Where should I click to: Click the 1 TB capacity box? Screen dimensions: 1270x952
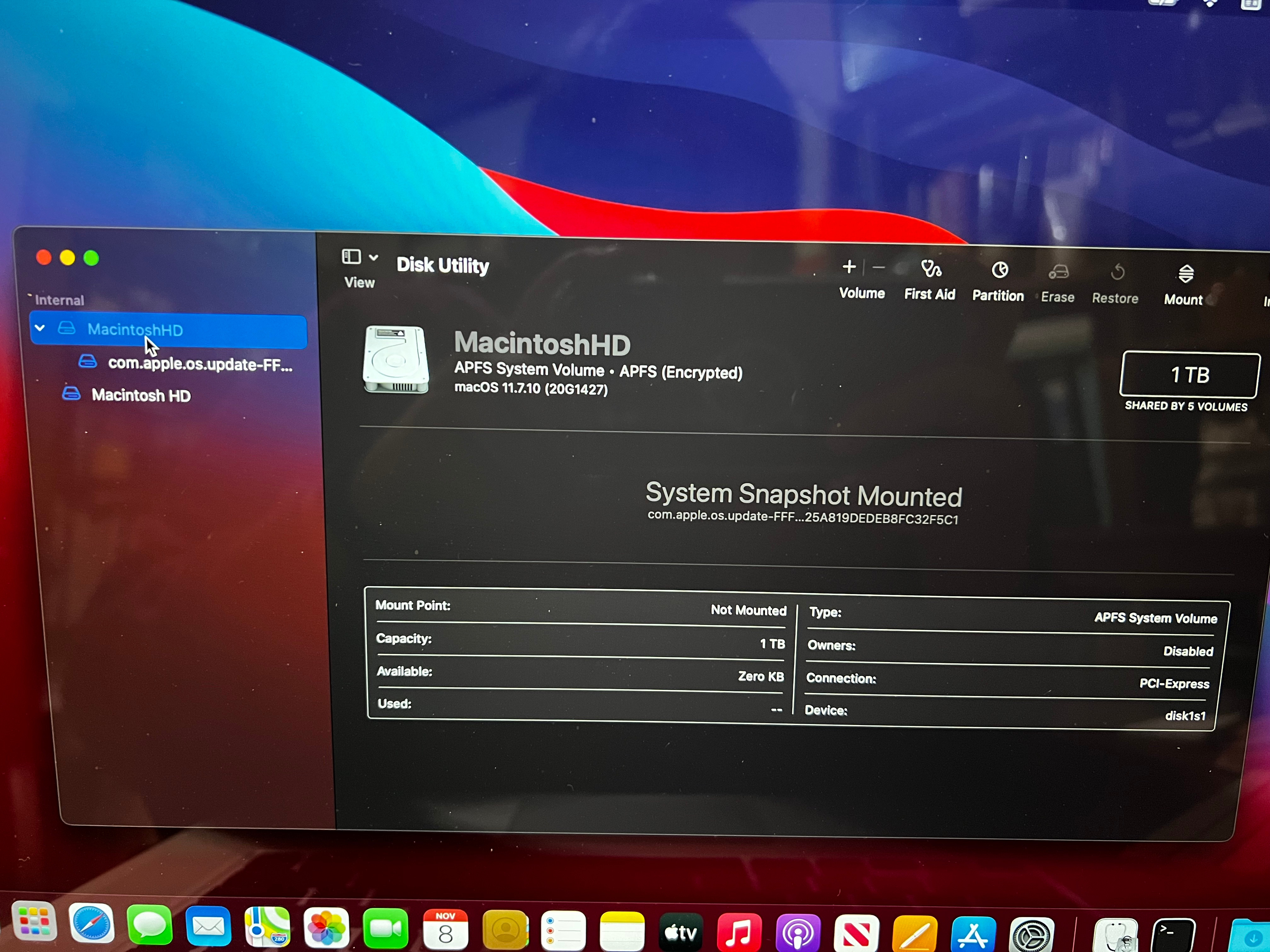click(x=1190, y=375)
